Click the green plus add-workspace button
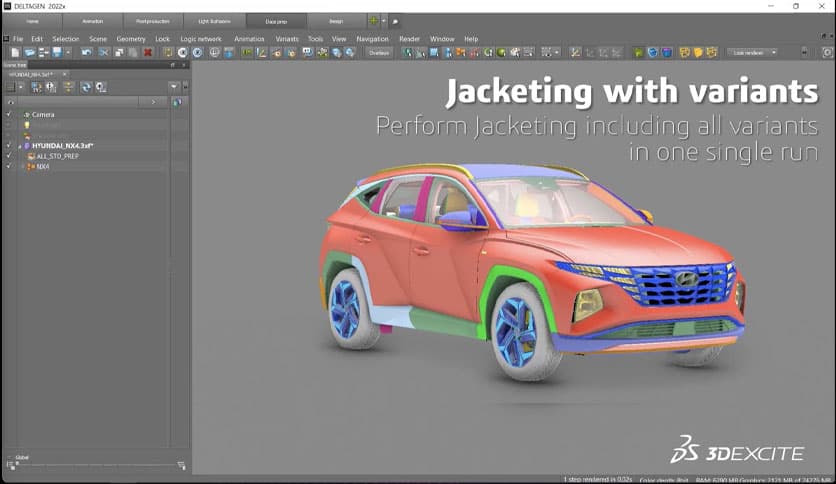The height and width of the screenshot is (484, 836). (x=373, y=20)
